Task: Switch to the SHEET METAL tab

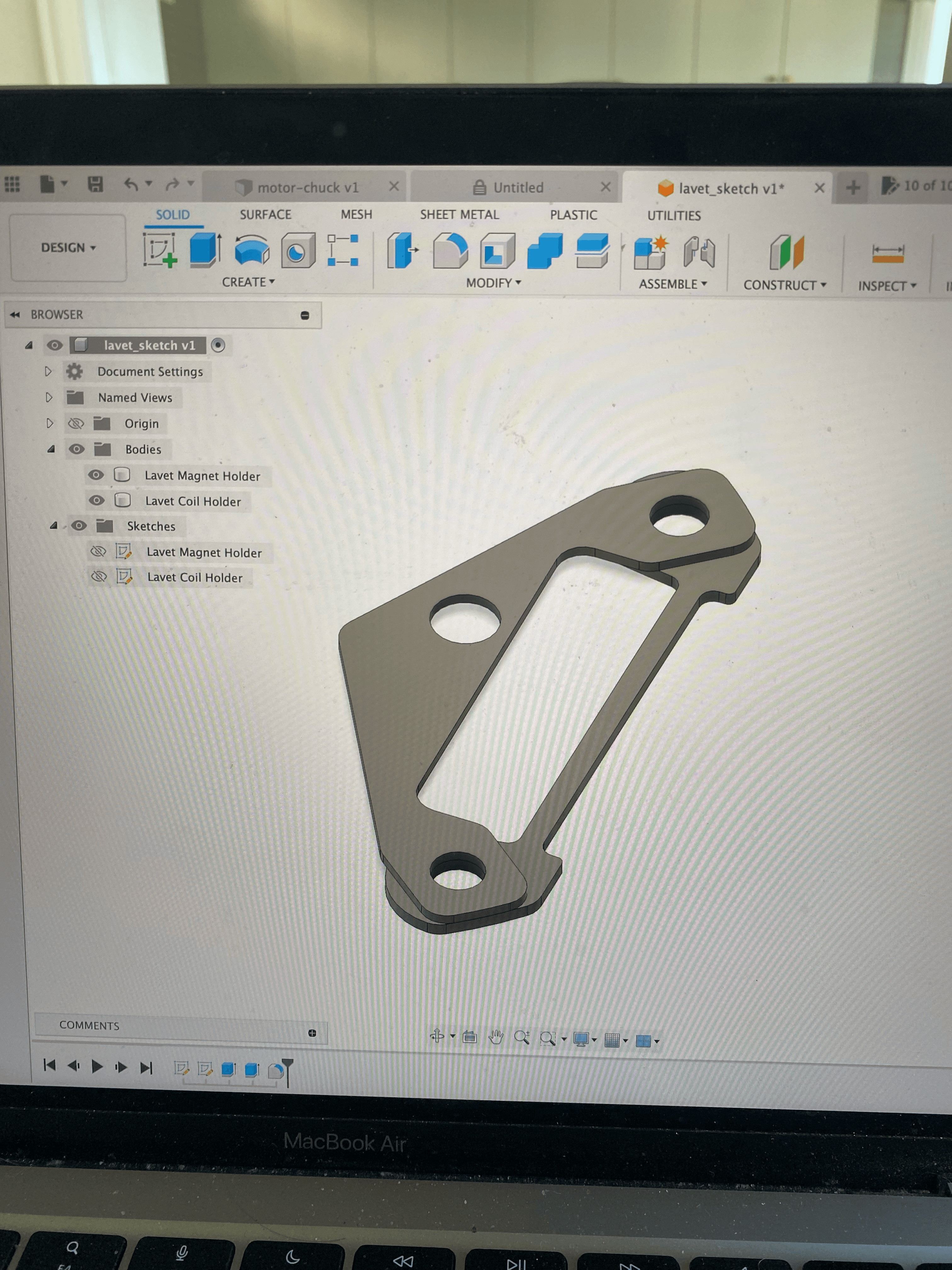Action: tap(459, 215)
